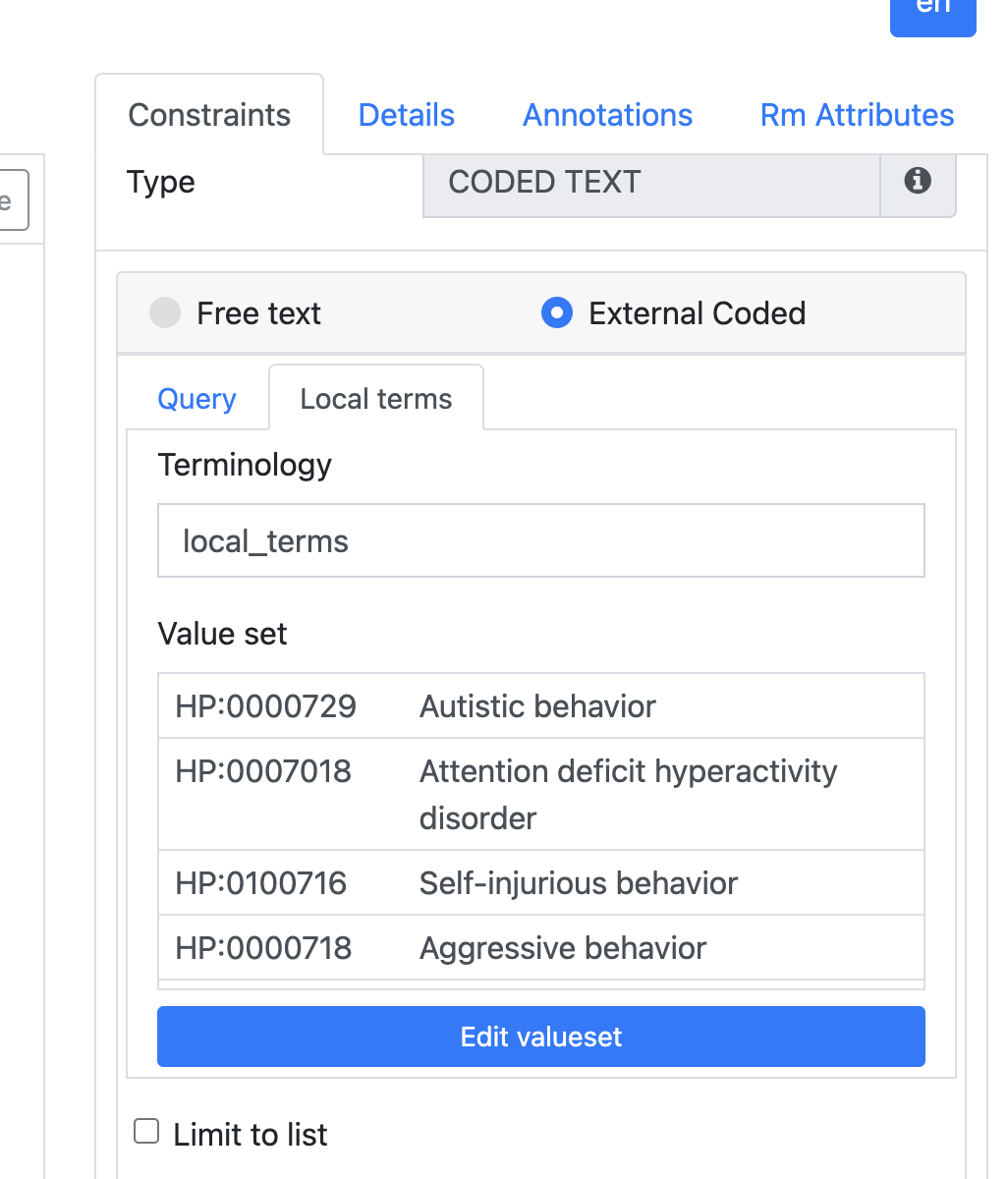
Task: Open the Annotations tab
Action: click(607, 114)
